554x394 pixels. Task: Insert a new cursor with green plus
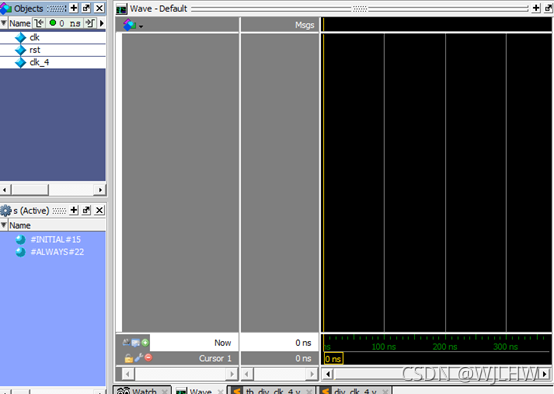[145, 342]
